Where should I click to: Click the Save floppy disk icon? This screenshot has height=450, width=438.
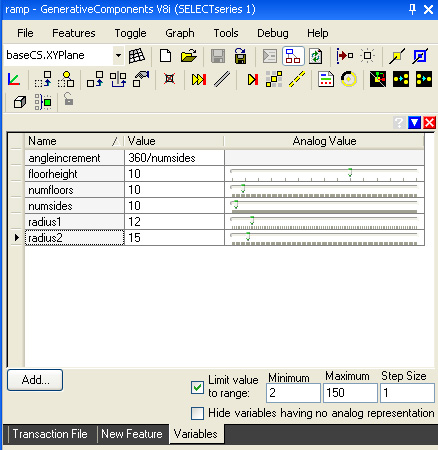[x=218, y=56]
